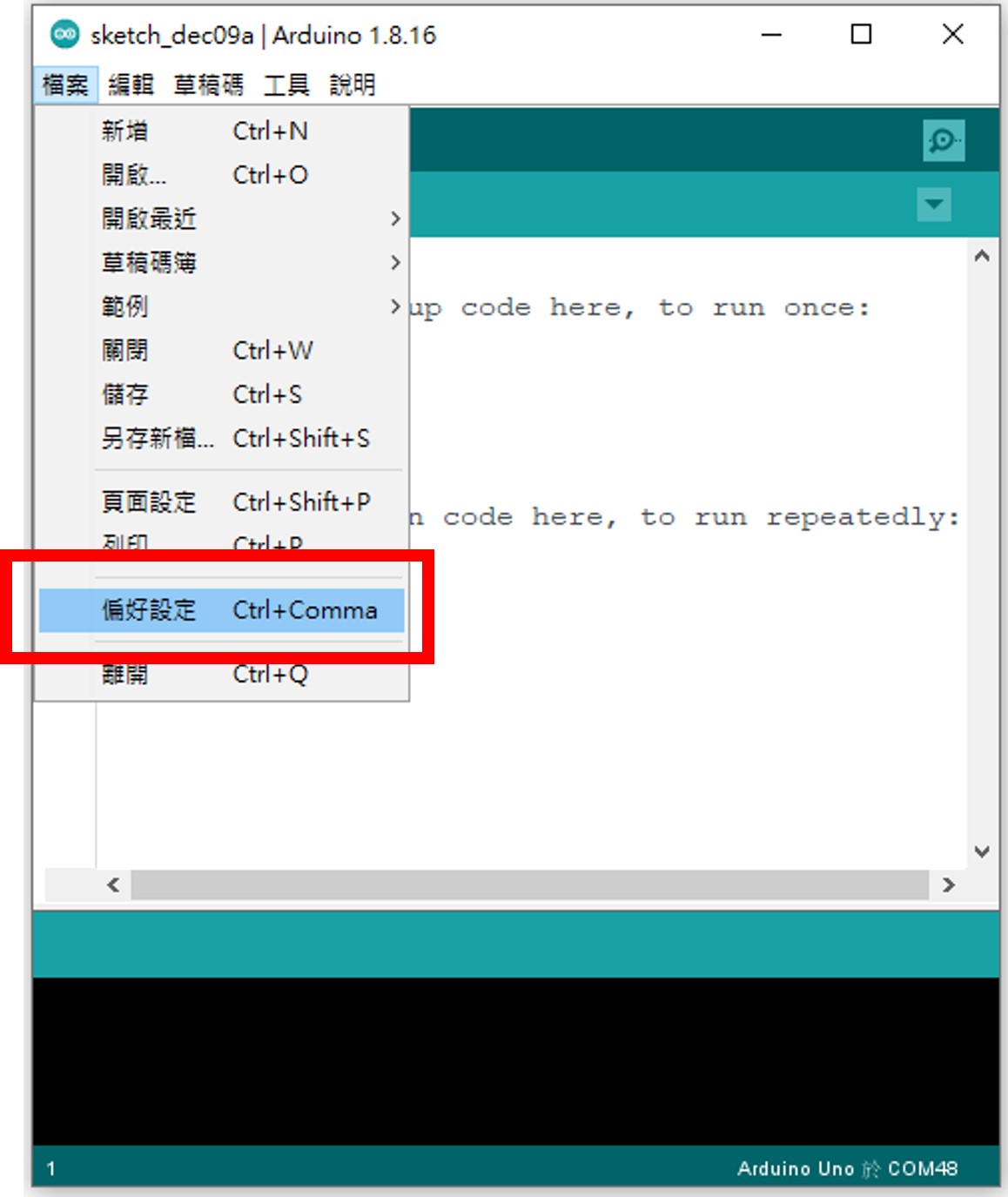Select 偏好設定 menu entry
1008x1197 pixels.
pos(222,610)
